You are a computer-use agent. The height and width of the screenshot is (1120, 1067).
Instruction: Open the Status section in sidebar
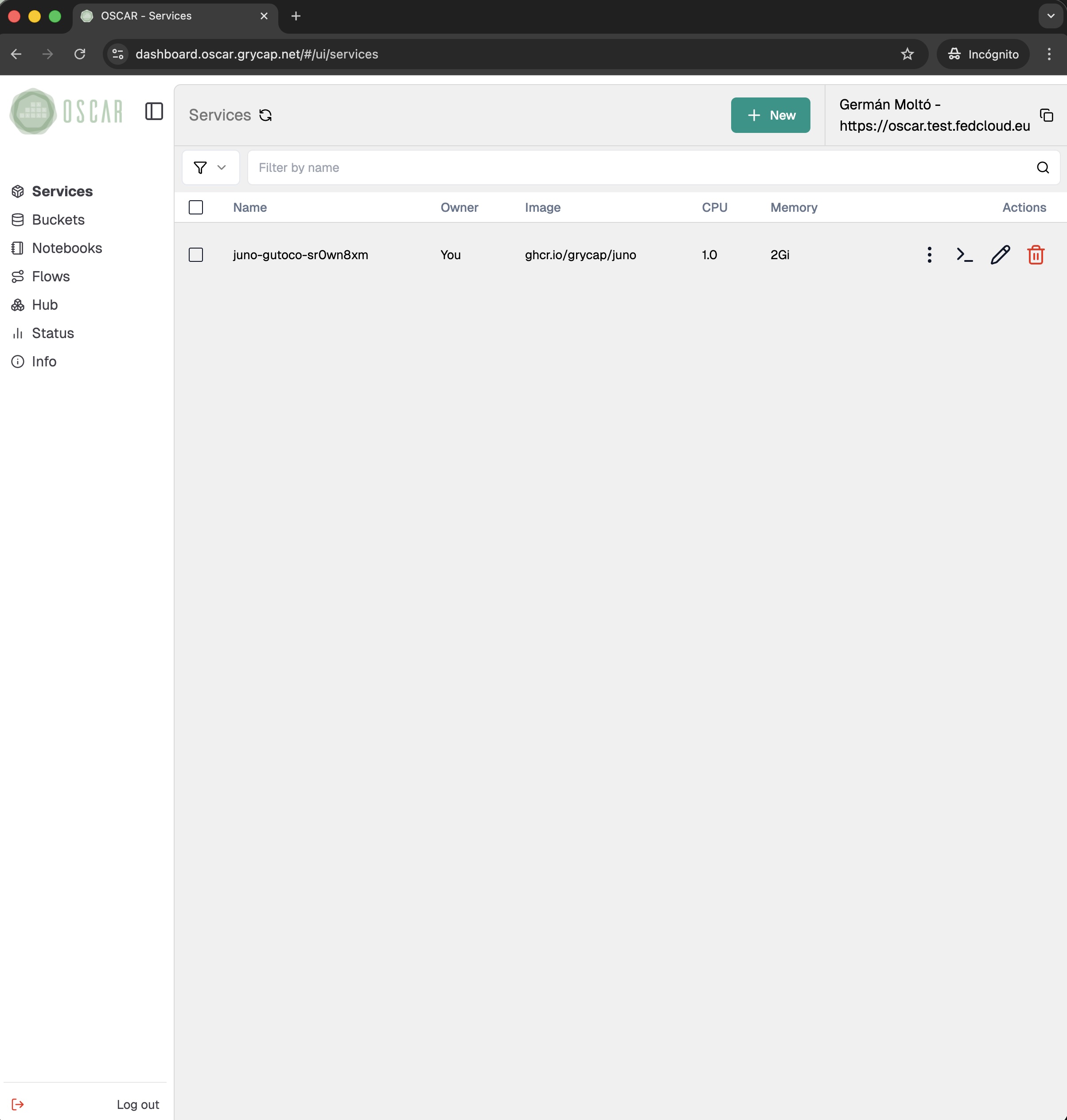pyautogui.click(x=53, y=333)
